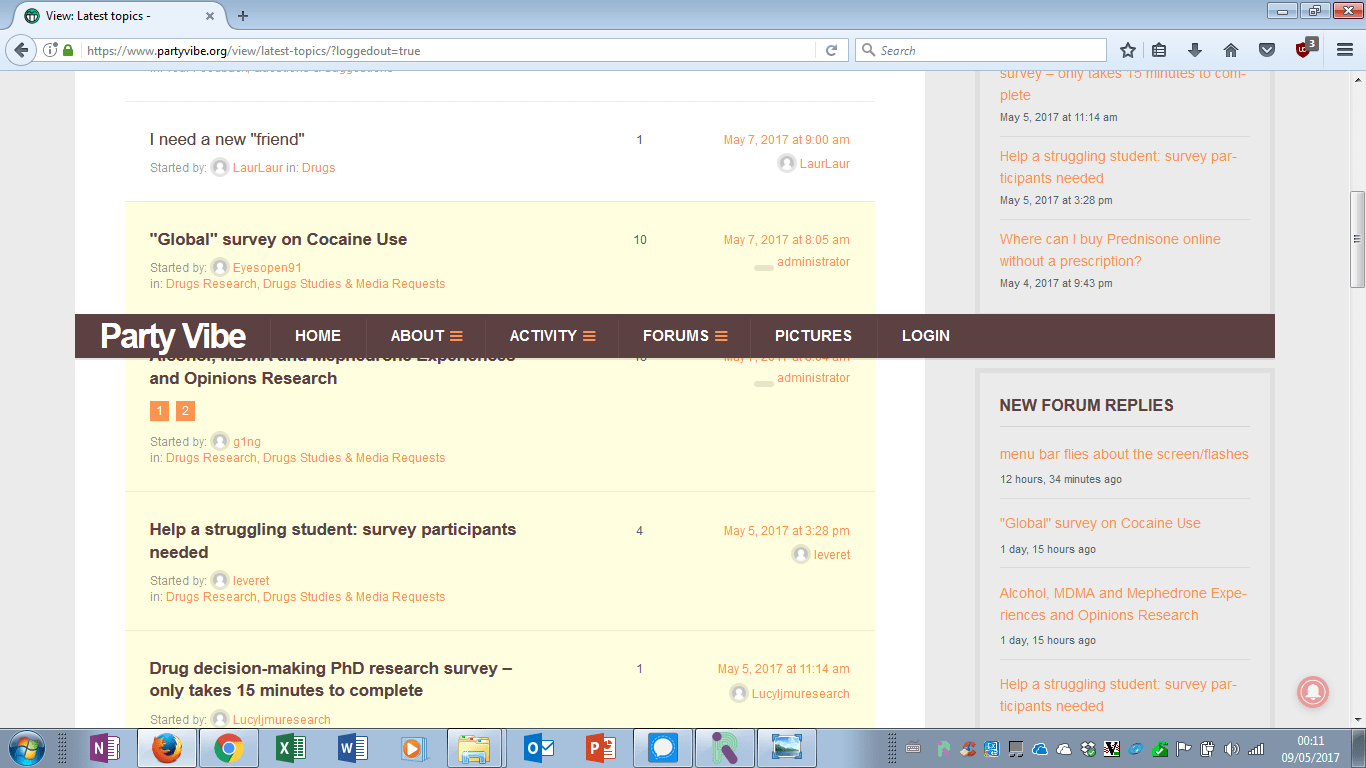1366x768 pixels.
Task: Open Excel from the taskbar
Action: [290, 748]
